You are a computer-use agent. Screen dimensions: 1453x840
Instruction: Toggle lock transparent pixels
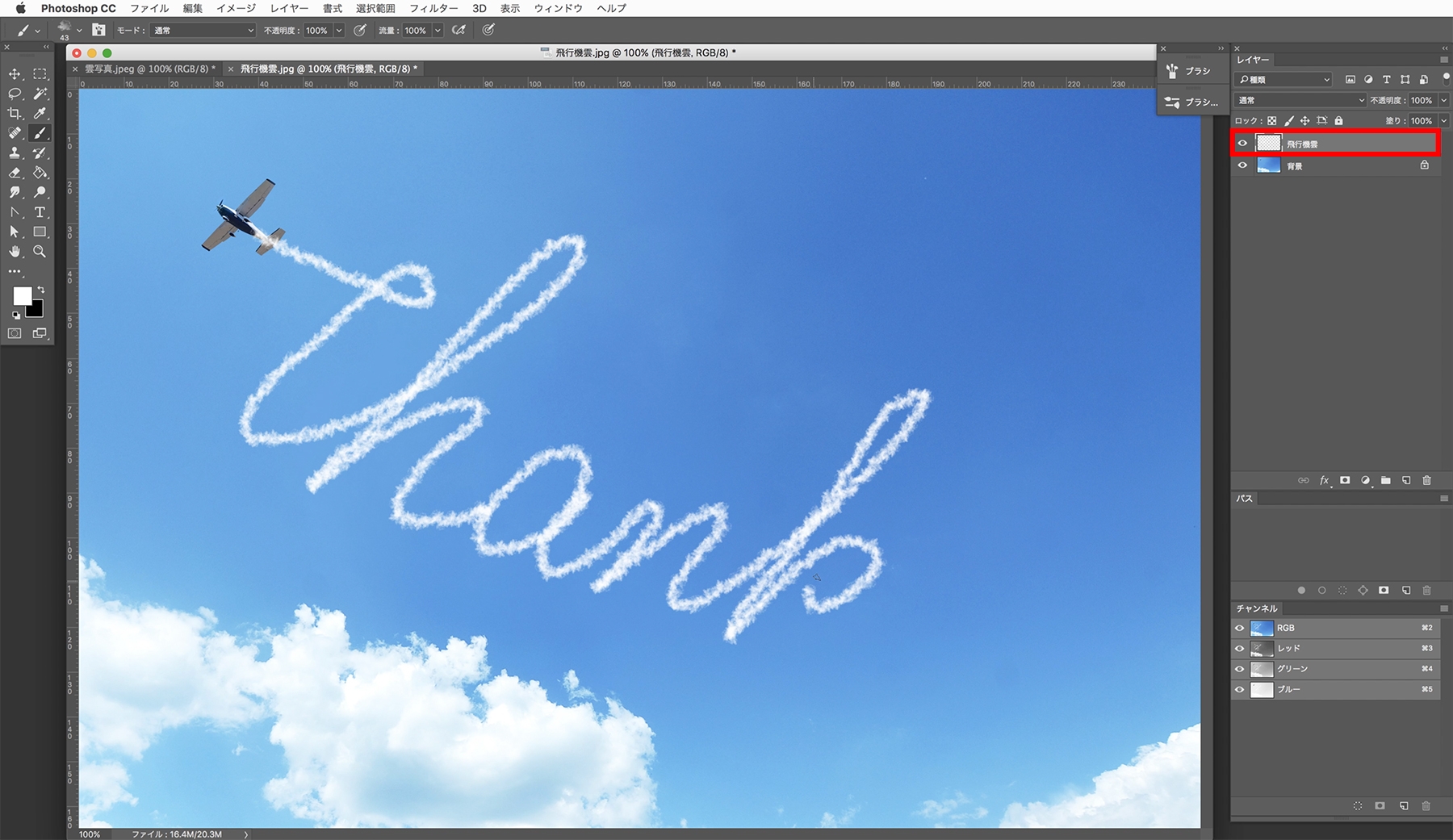click(1272, 121)
